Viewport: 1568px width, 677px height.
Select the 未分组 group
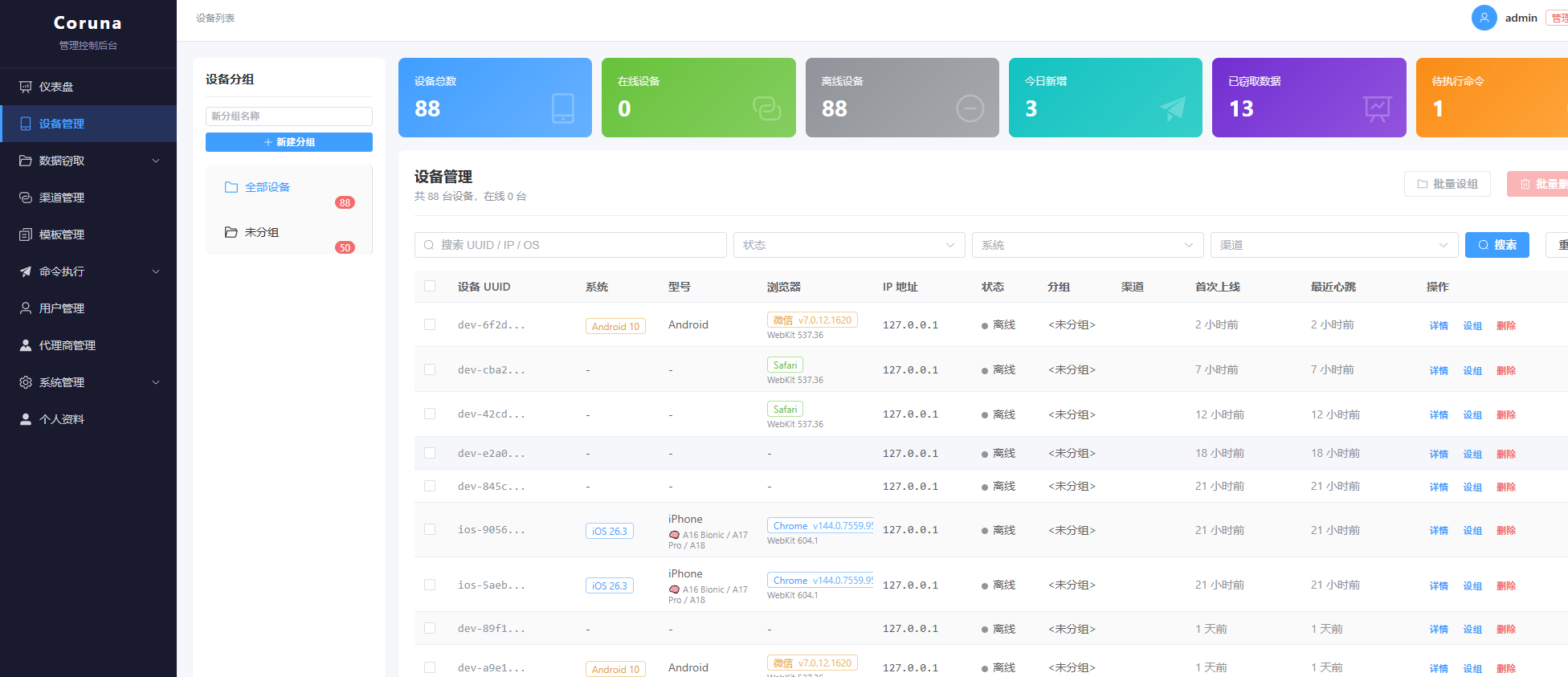pos(289,232)
